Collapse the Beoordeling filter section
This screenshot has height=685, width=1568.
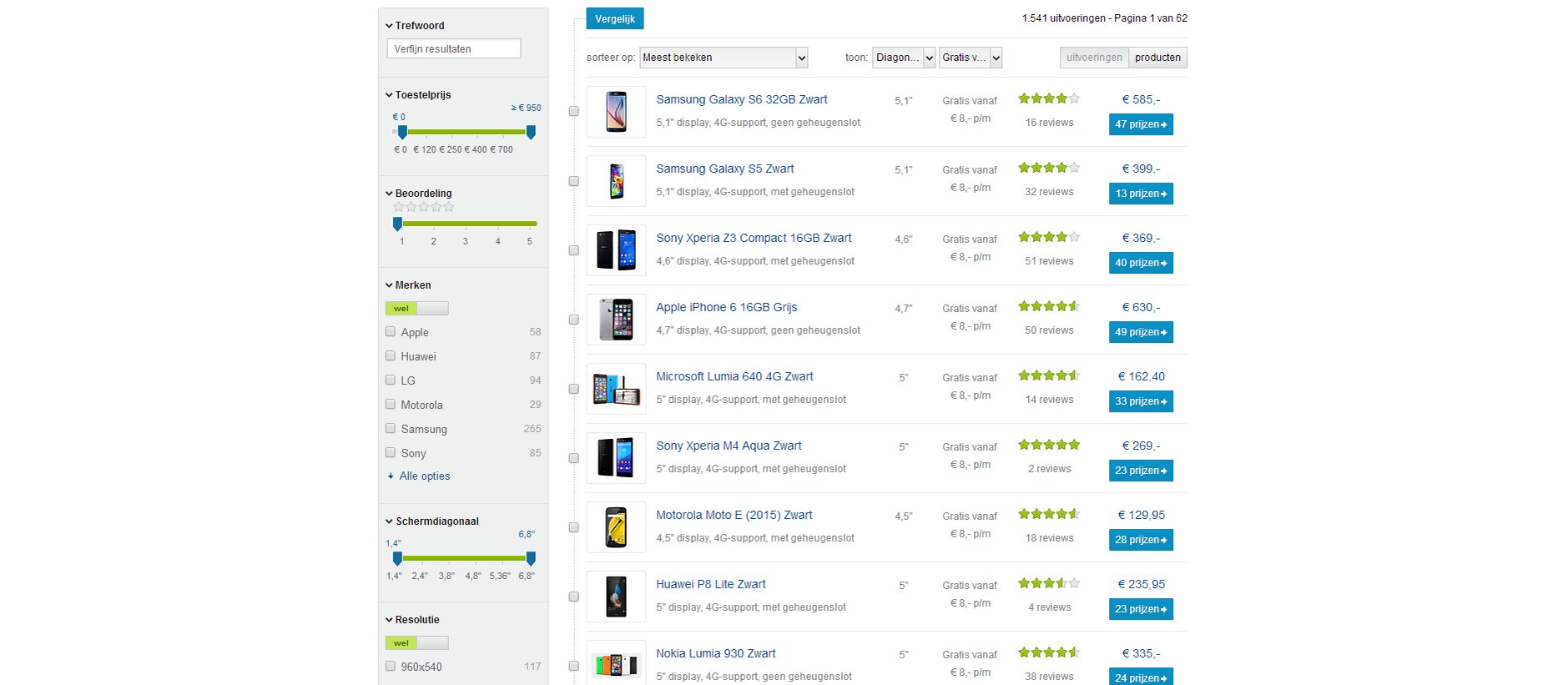418,194
